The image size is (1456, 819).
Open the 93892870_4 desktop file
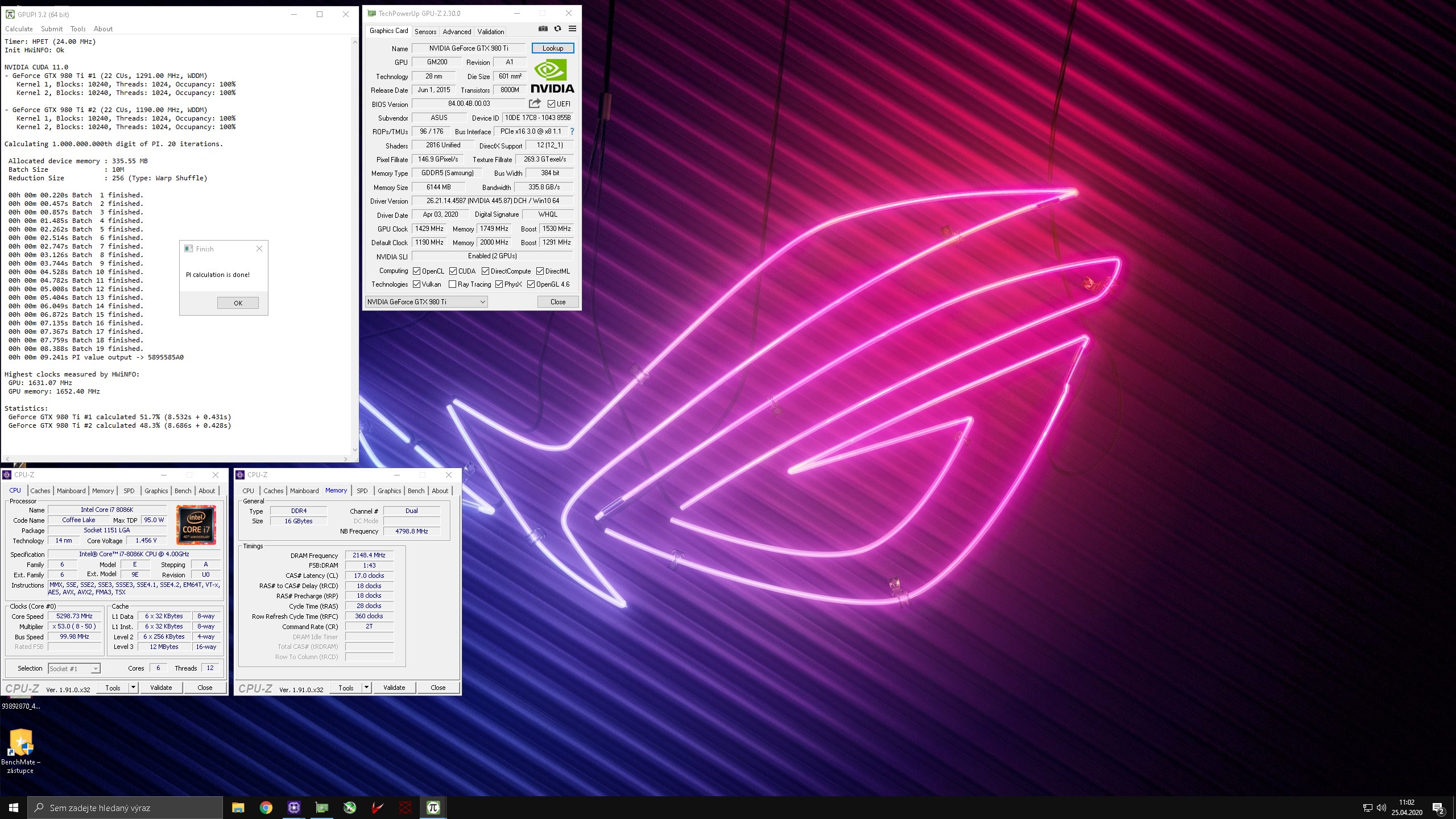point(21,706)
